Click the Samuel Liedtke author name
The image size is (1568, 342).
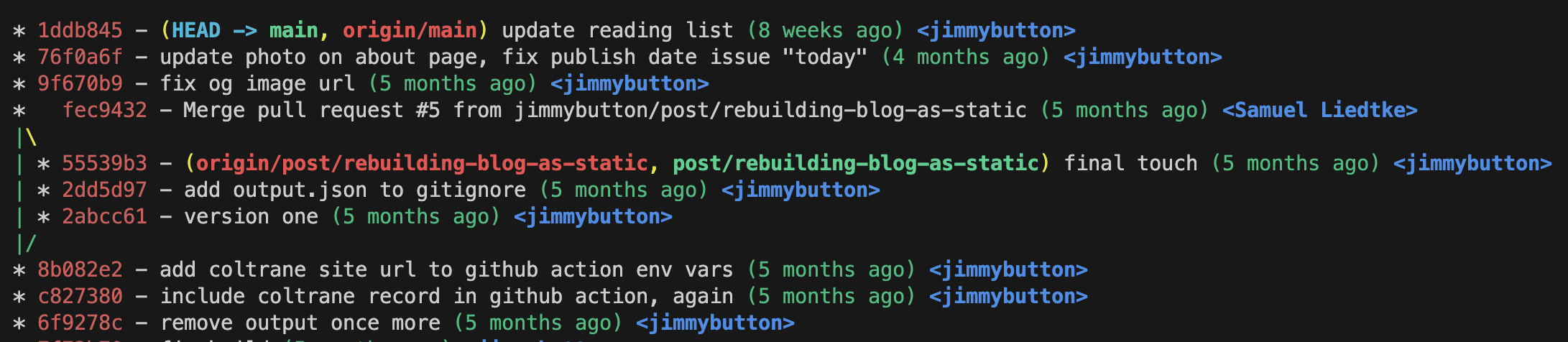[x=1320, y=111]
